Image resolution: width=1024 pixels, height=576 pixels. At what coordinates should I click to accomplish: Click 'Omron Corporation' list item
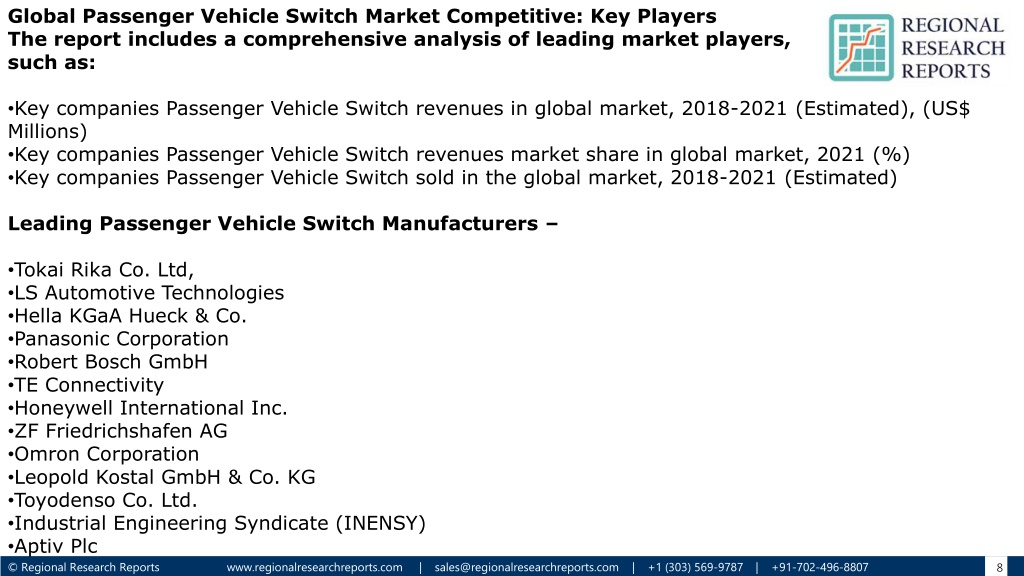click(x=103, y=454)
